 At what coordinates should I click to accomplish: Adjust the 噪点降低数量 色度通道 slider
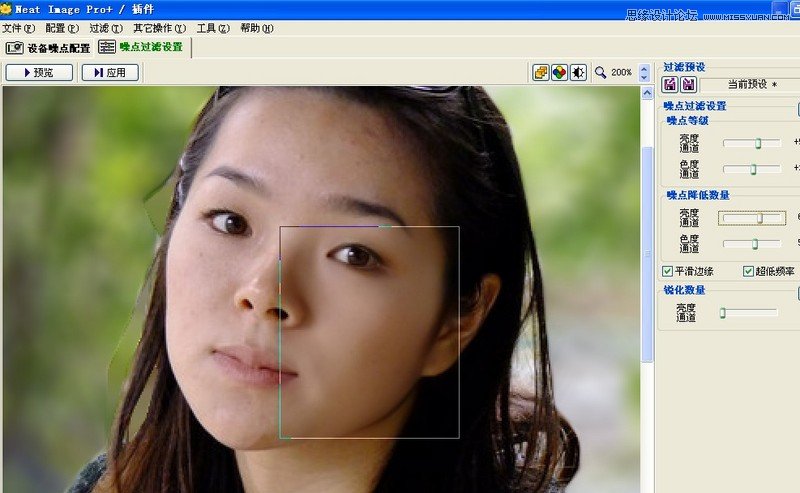click(x=755, y=244)
